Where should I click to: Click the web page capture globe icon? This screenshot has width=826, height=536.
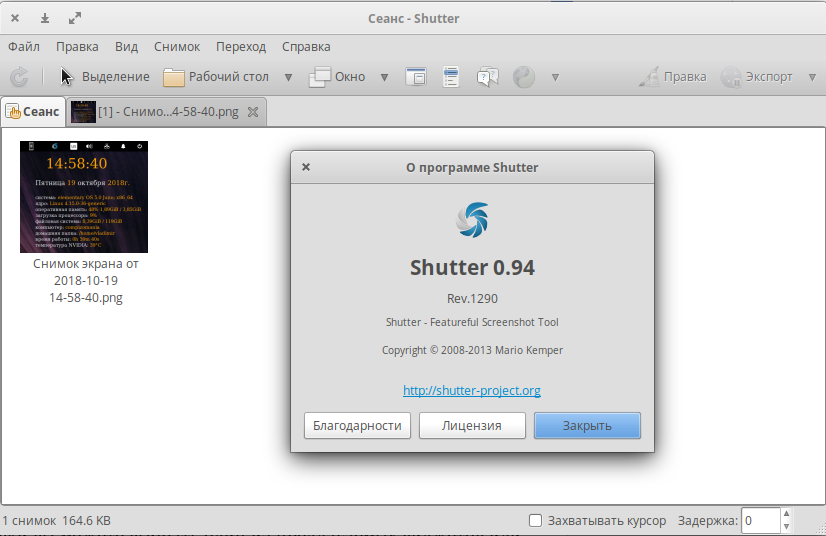524,77
